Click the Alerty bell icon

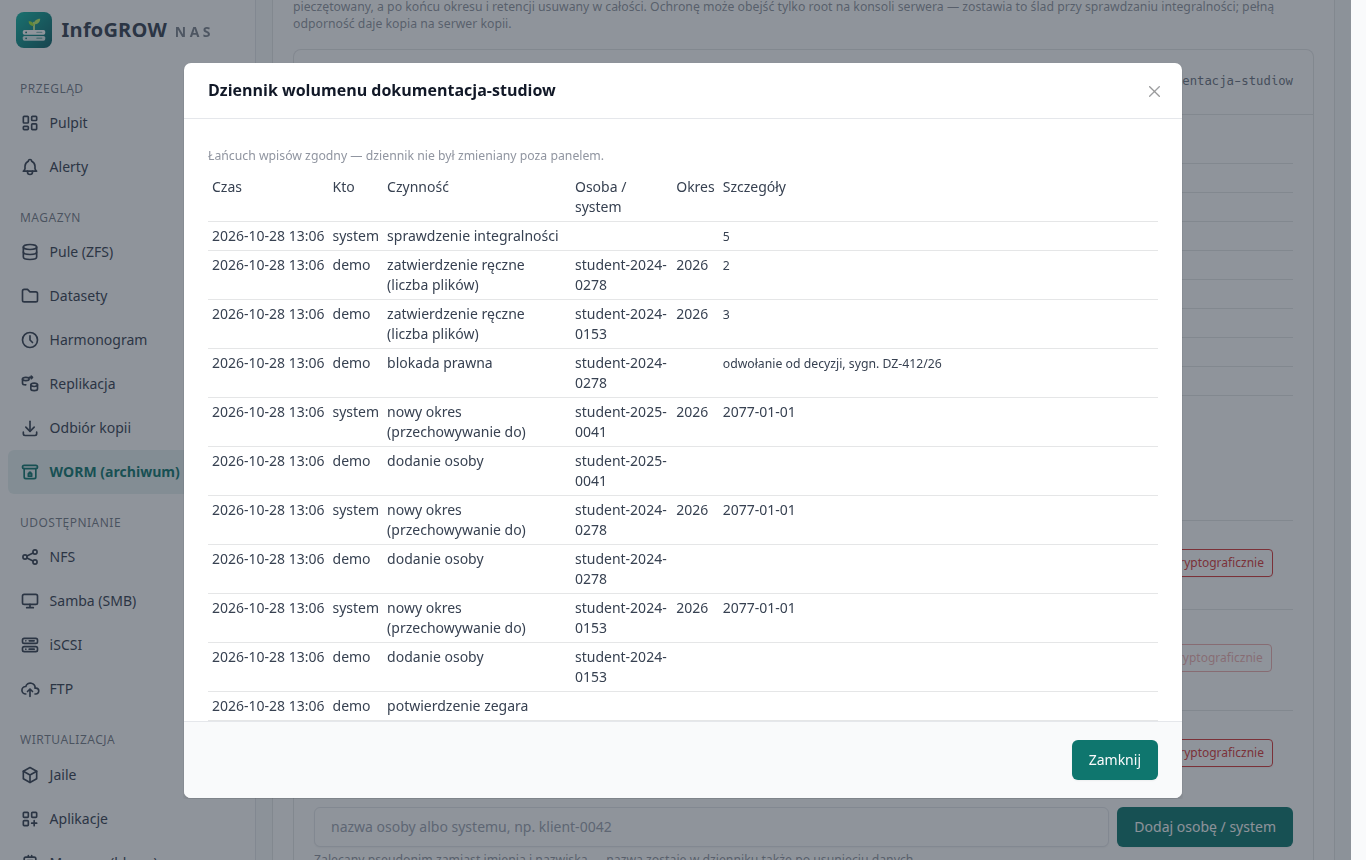(x=30, y=167)
